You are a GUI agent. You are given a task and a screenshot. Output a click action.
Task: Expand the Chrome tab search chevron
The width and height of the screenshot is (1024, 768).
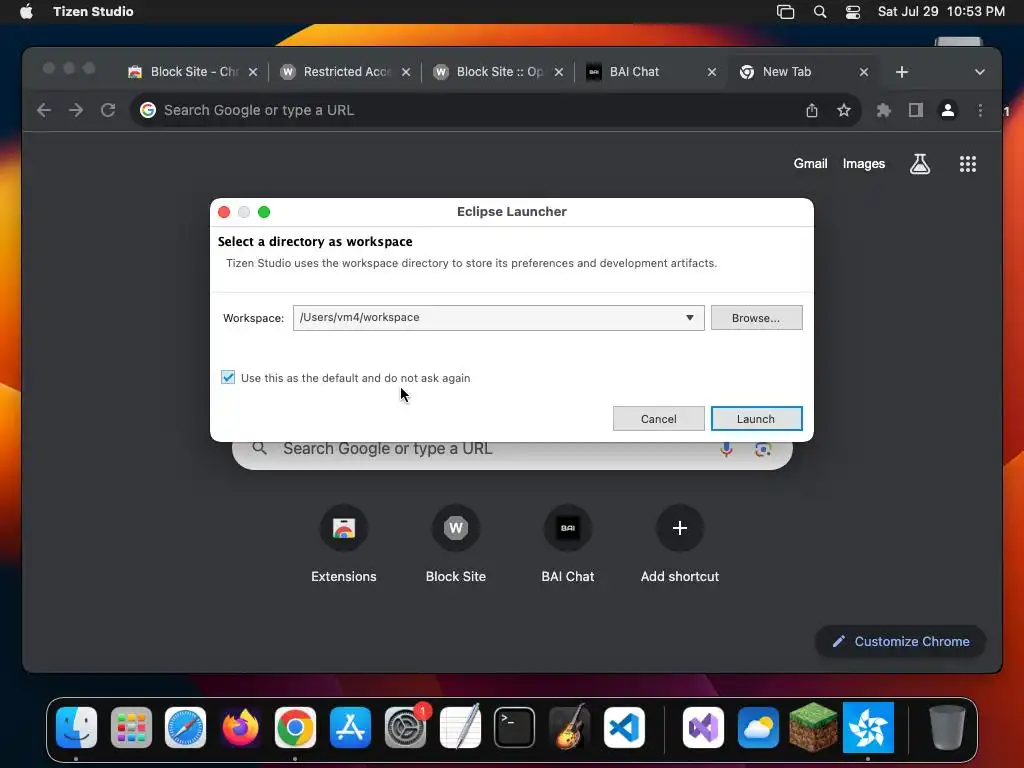(980, 72)
